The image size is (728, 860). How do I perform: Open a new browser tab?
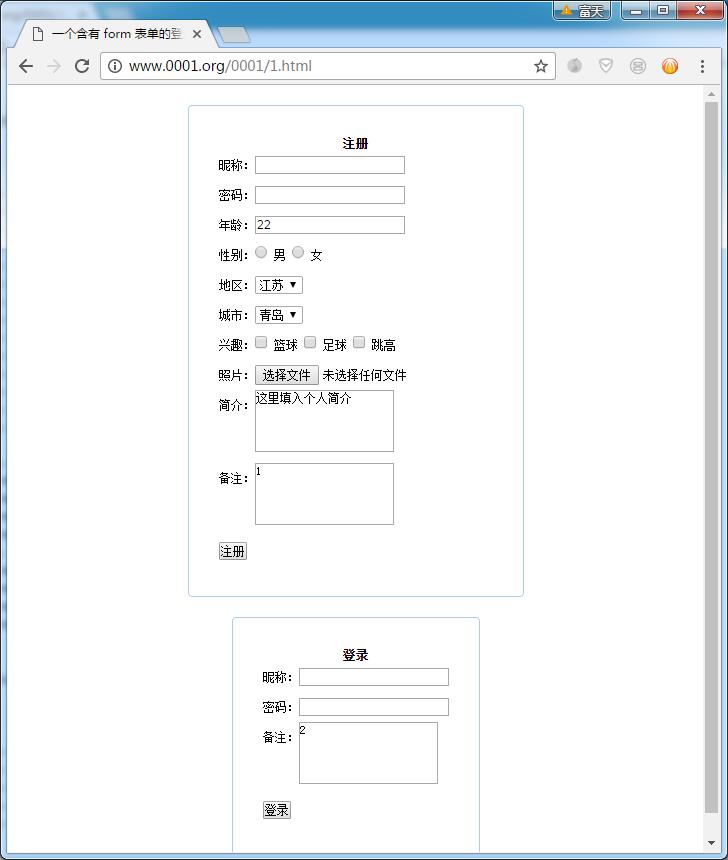[234, 35]
